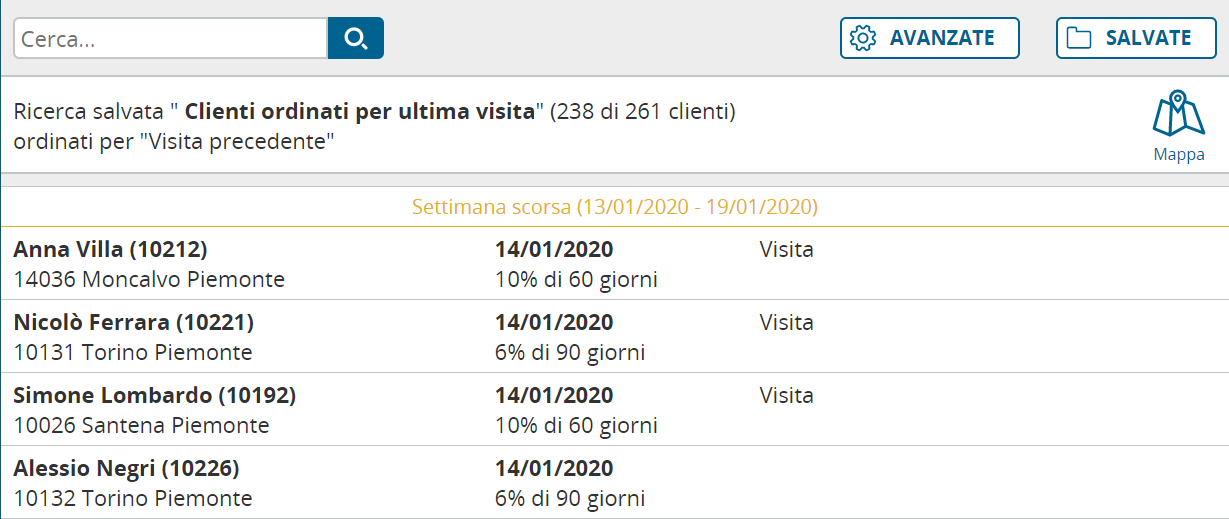Viewport: 1229px width, 519px height.
Task: Open AVANZATE advanced search options
Action: tap(930, 38)
